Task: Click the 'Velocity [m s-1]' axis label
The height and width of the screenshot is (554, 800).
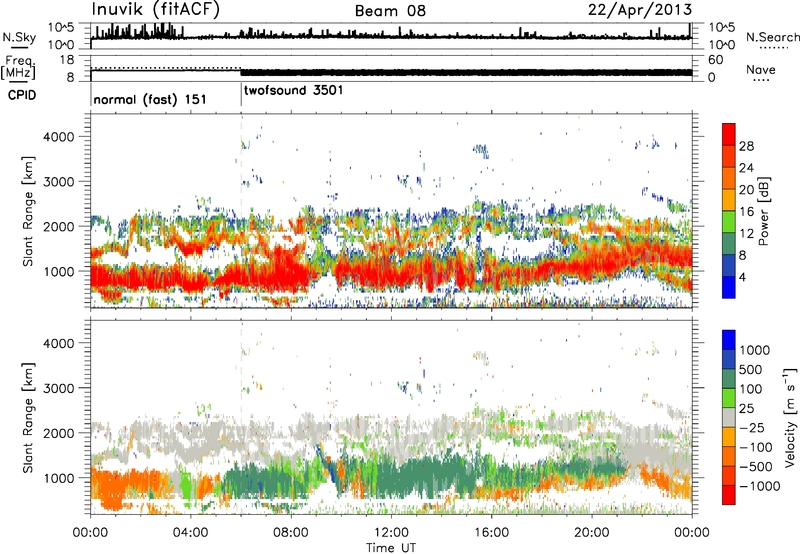Action: point(790,417)
